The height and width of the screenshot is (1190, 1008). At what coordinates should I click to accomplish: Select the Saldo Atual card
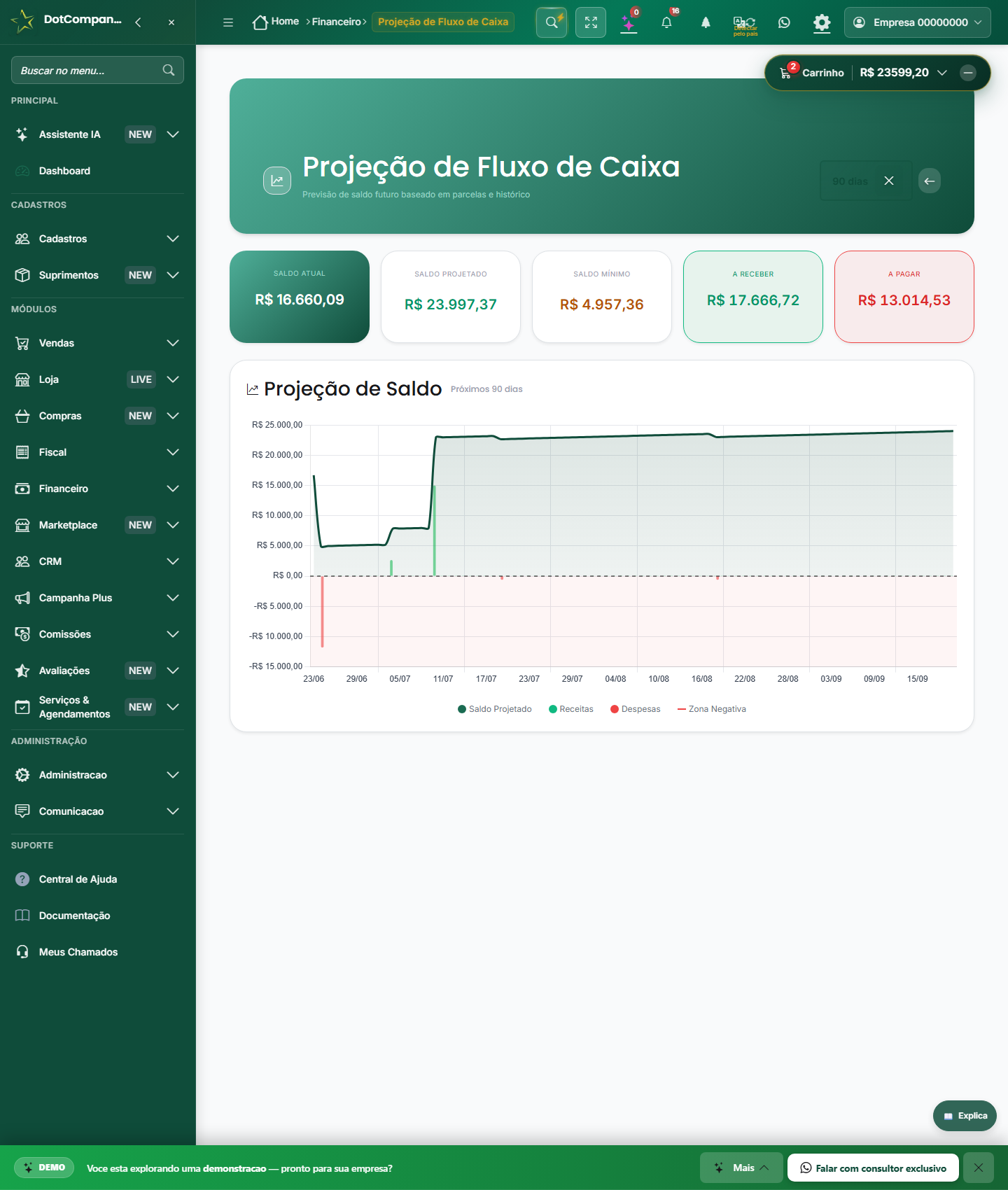coord(300,297)
